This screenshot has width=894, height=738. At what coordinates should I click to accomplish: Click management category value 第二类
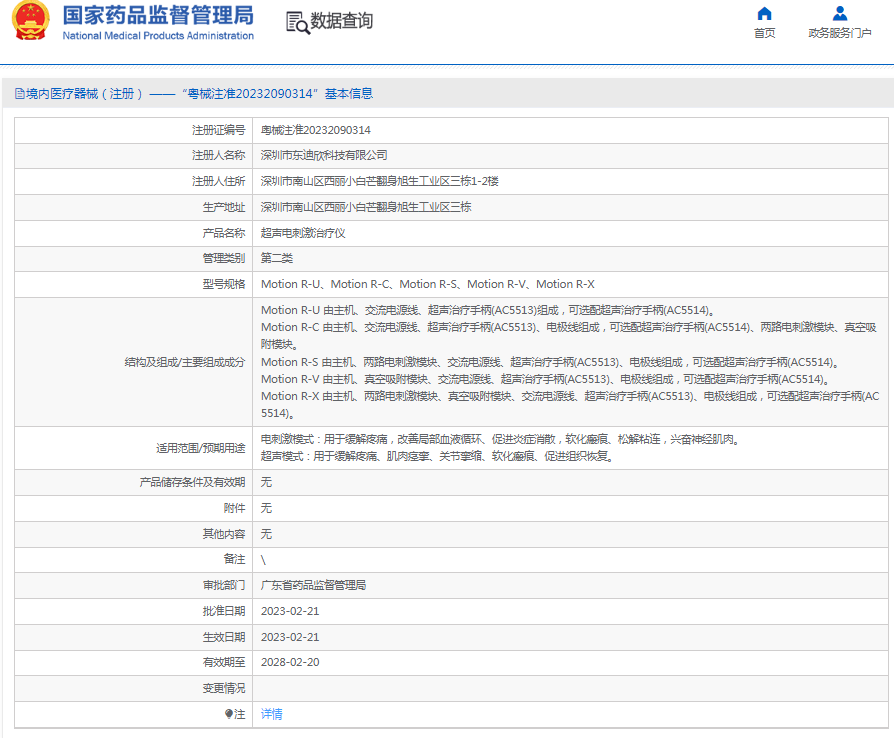click(x=277, y=258)
